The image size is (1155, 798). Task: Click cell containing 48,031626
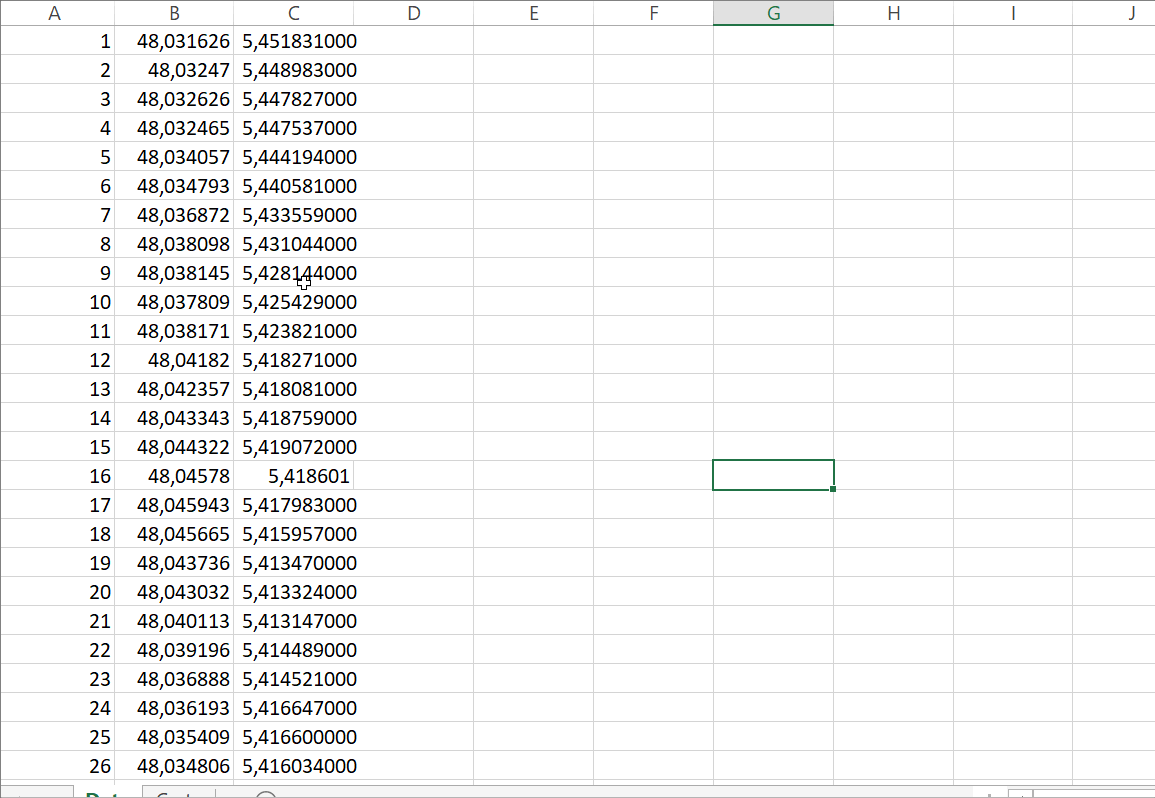tap(174, 41)
